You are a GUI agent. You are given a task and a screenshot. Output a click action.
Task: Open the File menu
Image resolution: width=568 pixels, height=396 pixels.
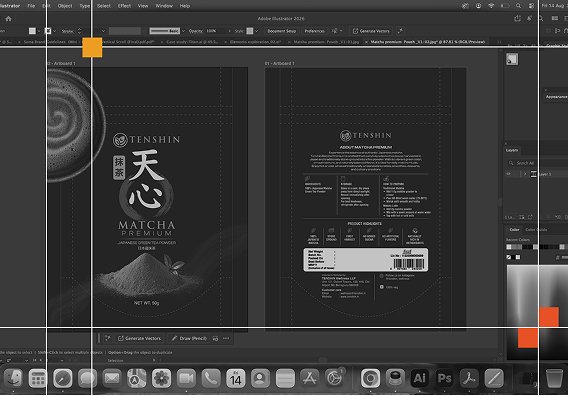click(x=31, y=6)
